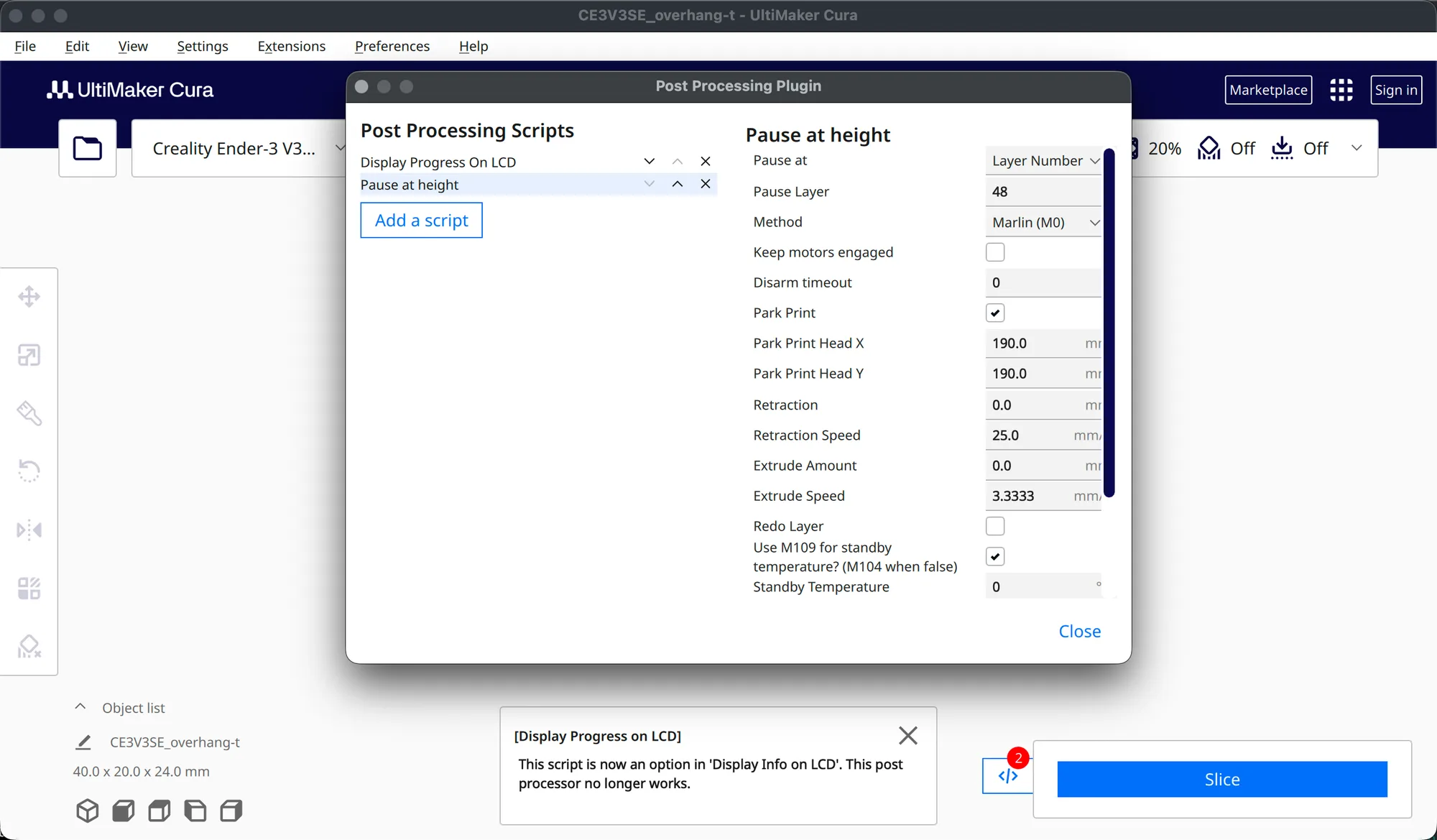Click the adhesion Off icon in settings bar
This screenshot has height=840, width=1437.
pyautogui.click(x=1282, y=148)
